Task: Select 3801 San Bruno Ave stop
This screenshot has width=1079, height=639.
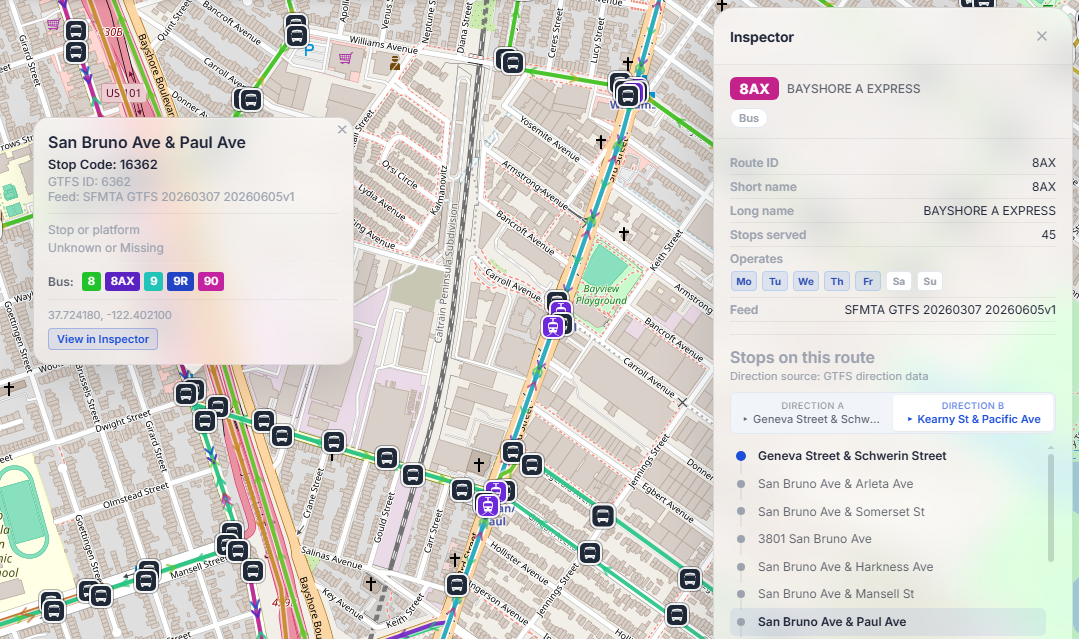Action: coord(888,539)
